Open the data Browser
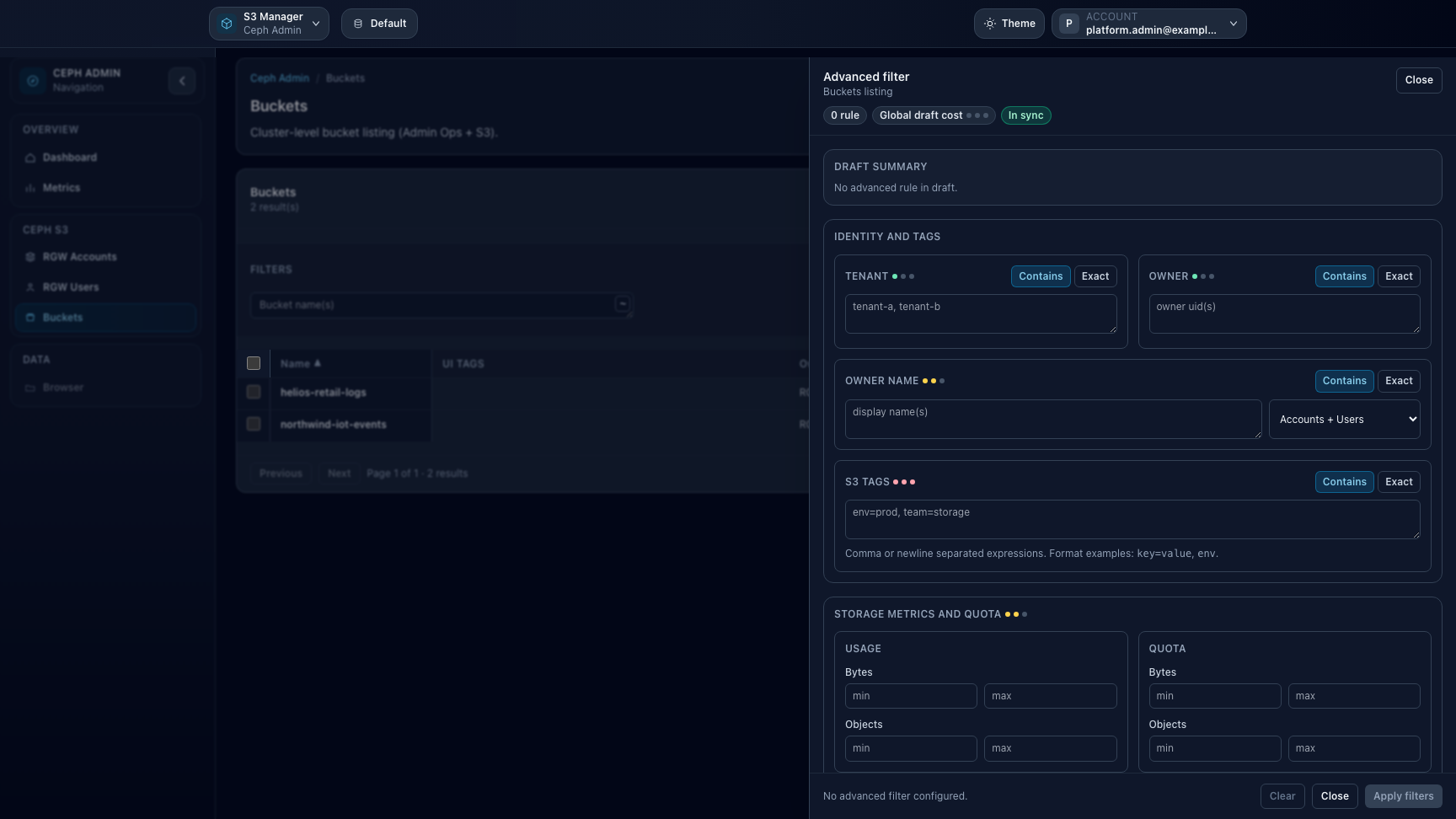 pos(63,388)
